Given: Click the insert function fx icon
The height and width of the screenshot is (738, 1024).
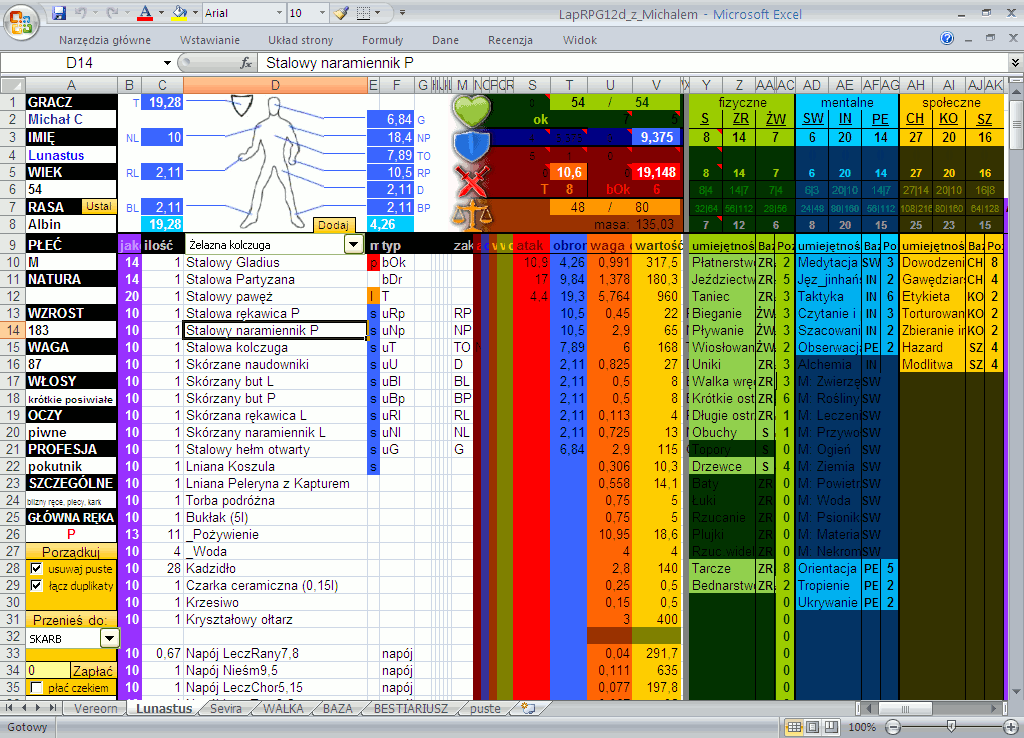Looking at the screenshot, I should pos(246,62).
